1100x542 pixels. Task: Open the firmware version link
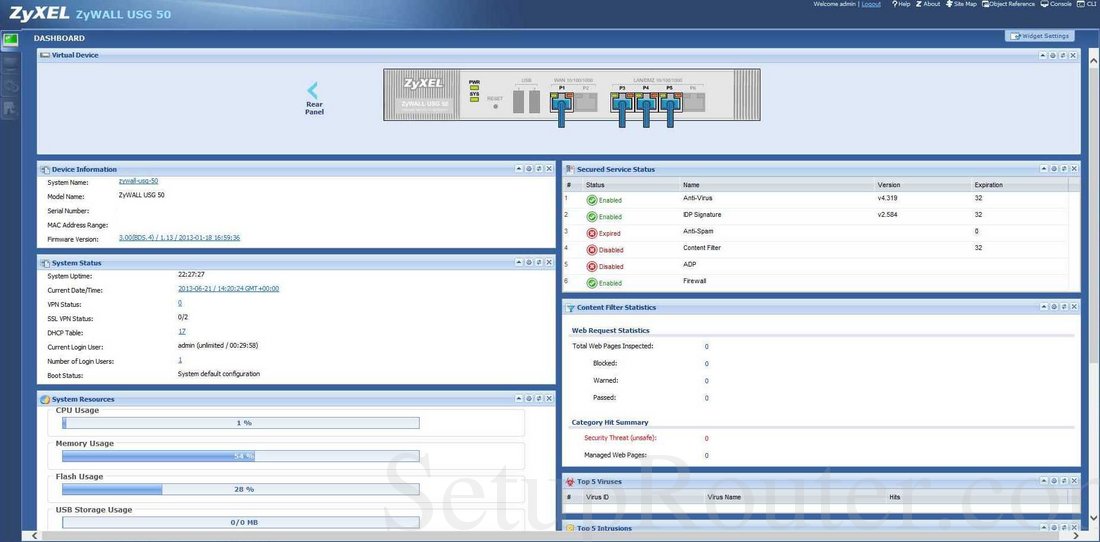[180, 238]
